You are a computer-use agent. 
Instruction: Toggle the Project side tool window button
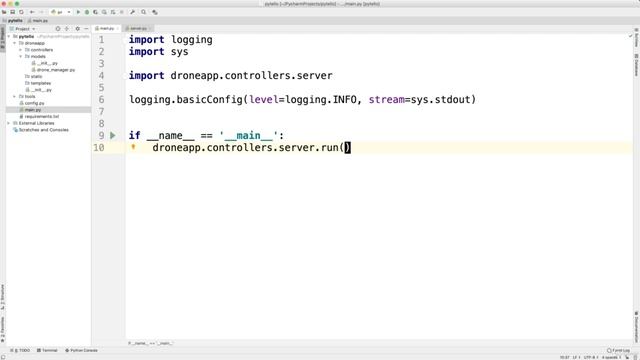2,38
